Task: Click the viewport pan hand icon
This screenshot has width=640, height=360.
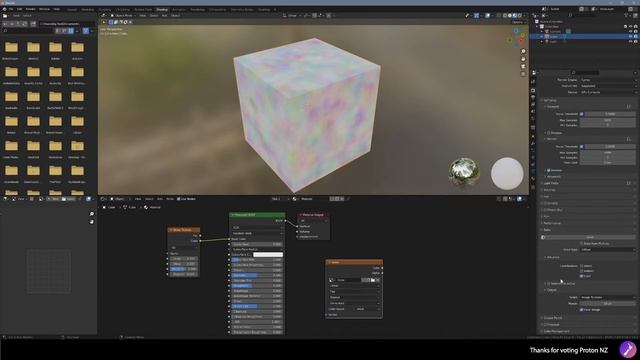Action: (523, 59)
